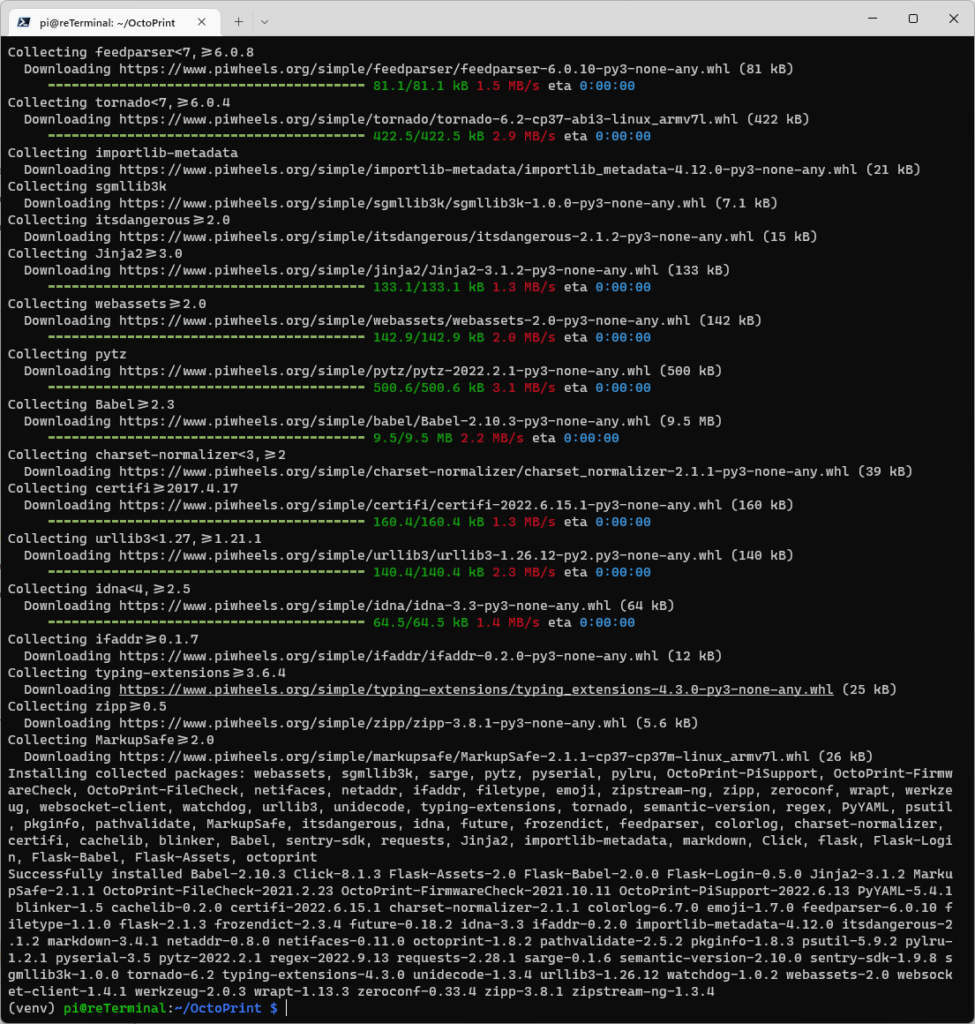Click the charset_normalizer-2.1.1 download URL
Viewport: 975px width, 1024px height.
[484, 472]
